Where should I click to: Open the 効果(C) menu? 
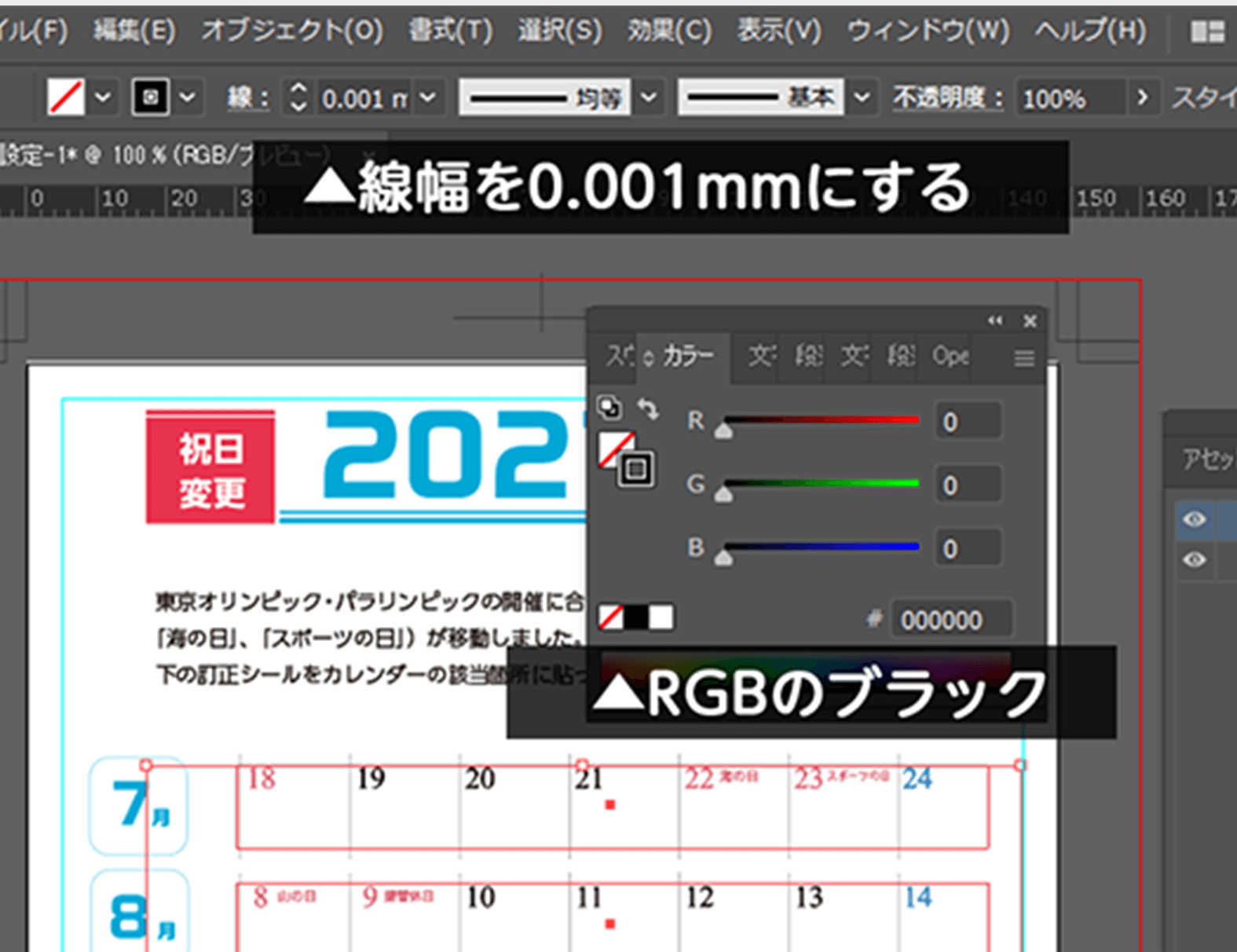tap(668, 31)
